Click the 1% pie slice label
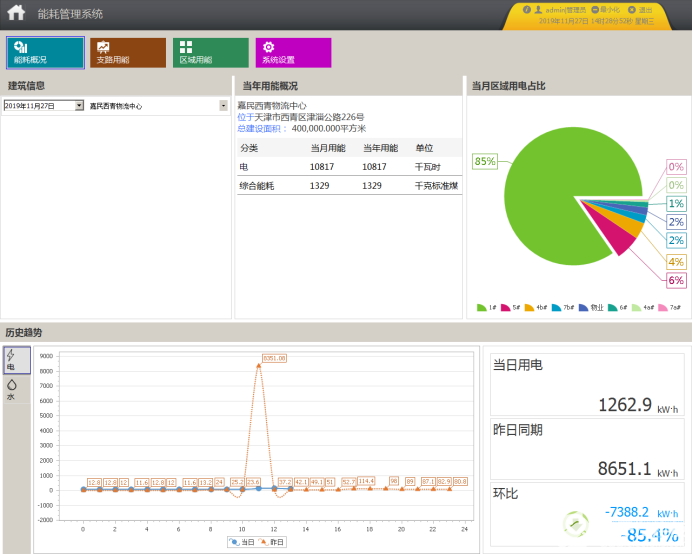This screenshot has height=554, width=693. point(676,203)
